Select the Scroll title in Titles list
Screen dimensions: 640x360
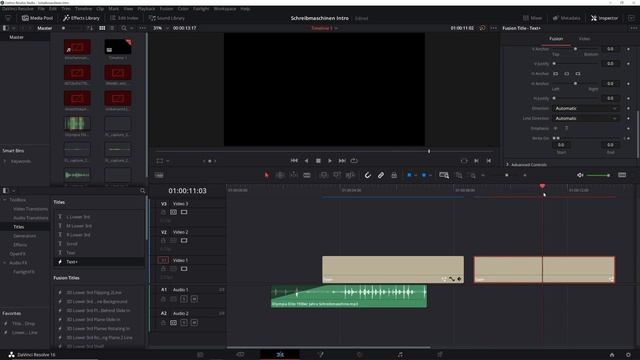pyautogui.click(x=99, y=244)
